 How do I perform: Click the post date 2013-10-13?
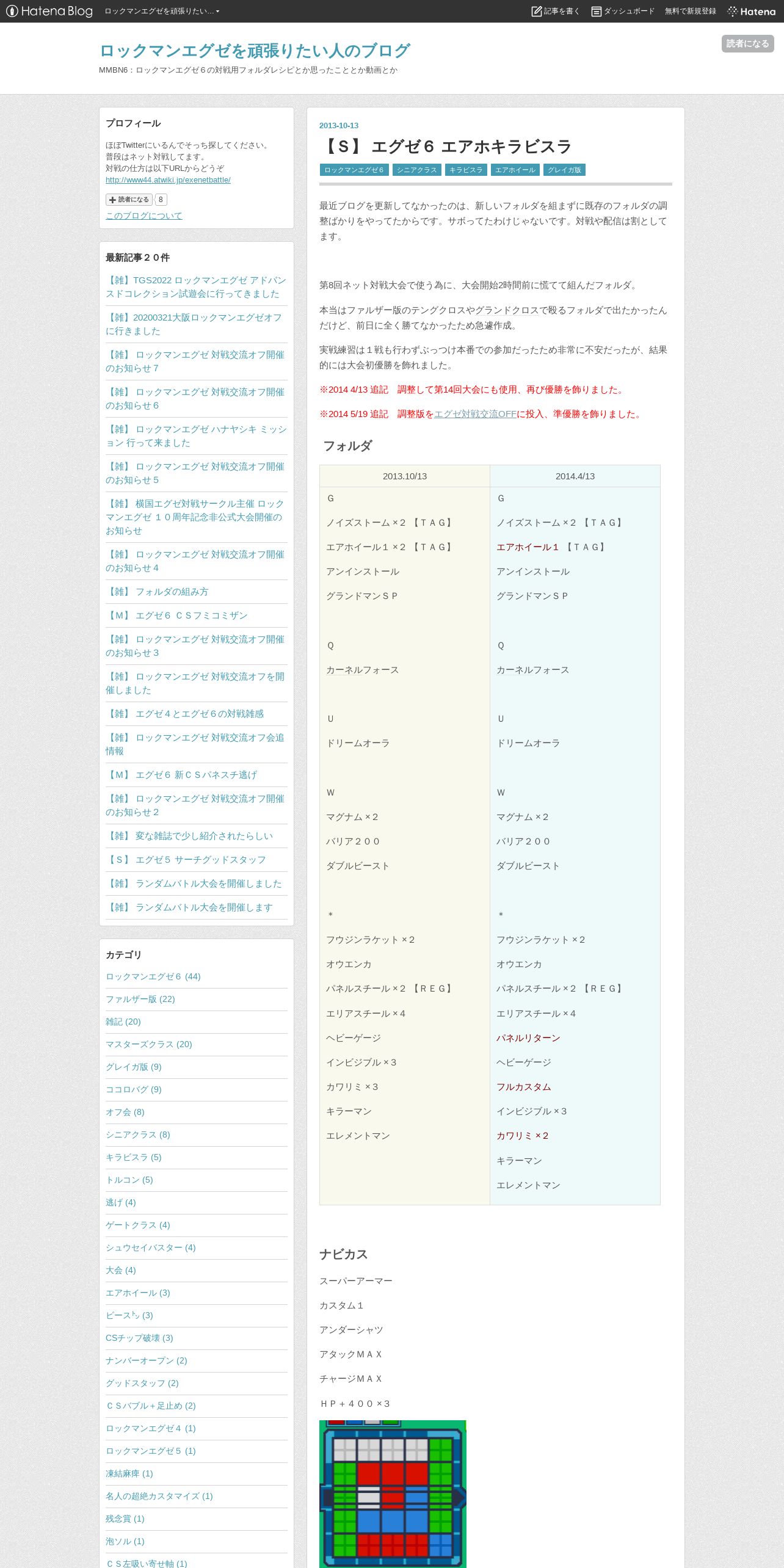(x=339, y=125)
